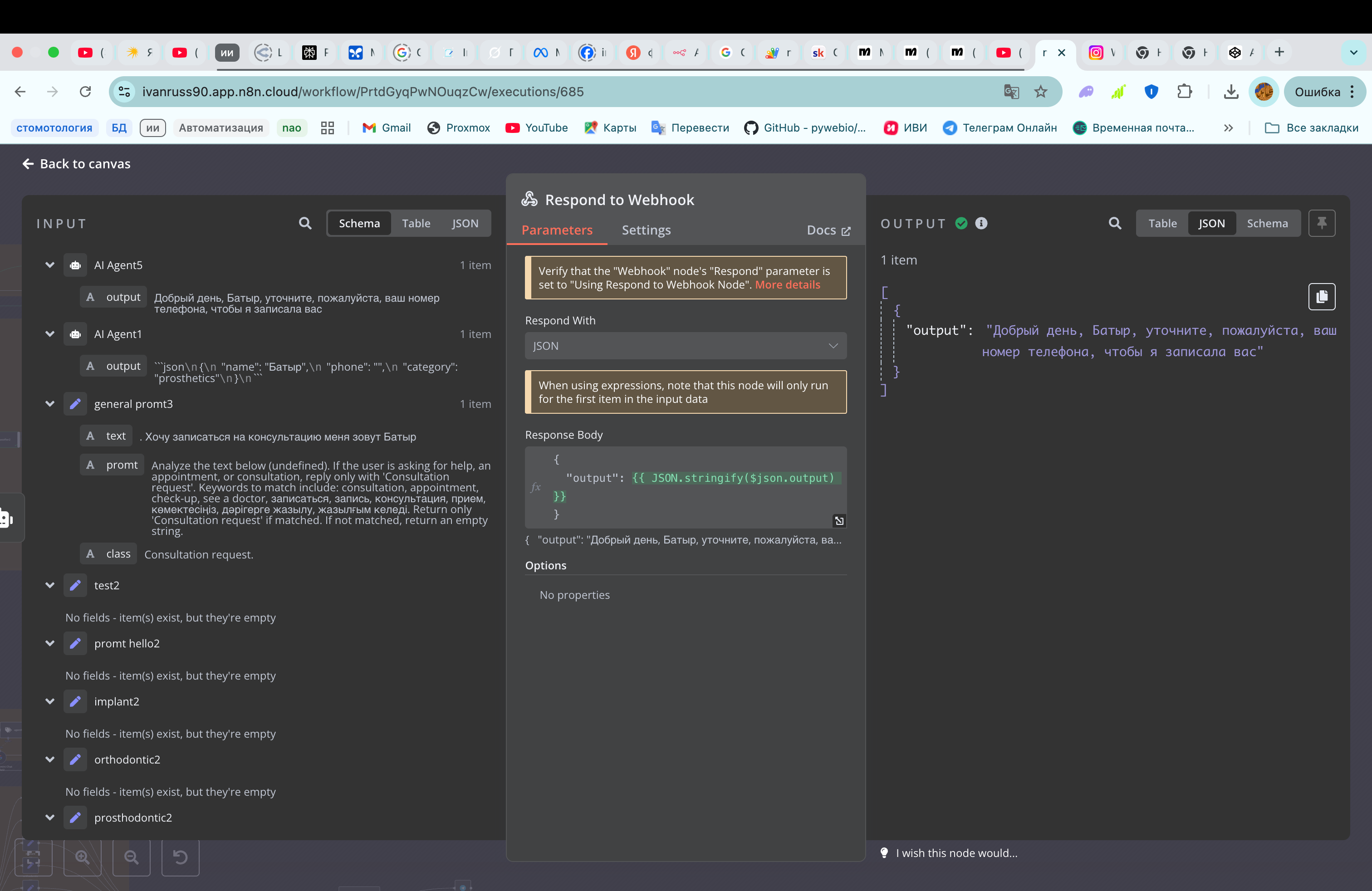Click the browser profile avatar
The height and width of the screenshot is (891, 1372).
coord(1264,92)
